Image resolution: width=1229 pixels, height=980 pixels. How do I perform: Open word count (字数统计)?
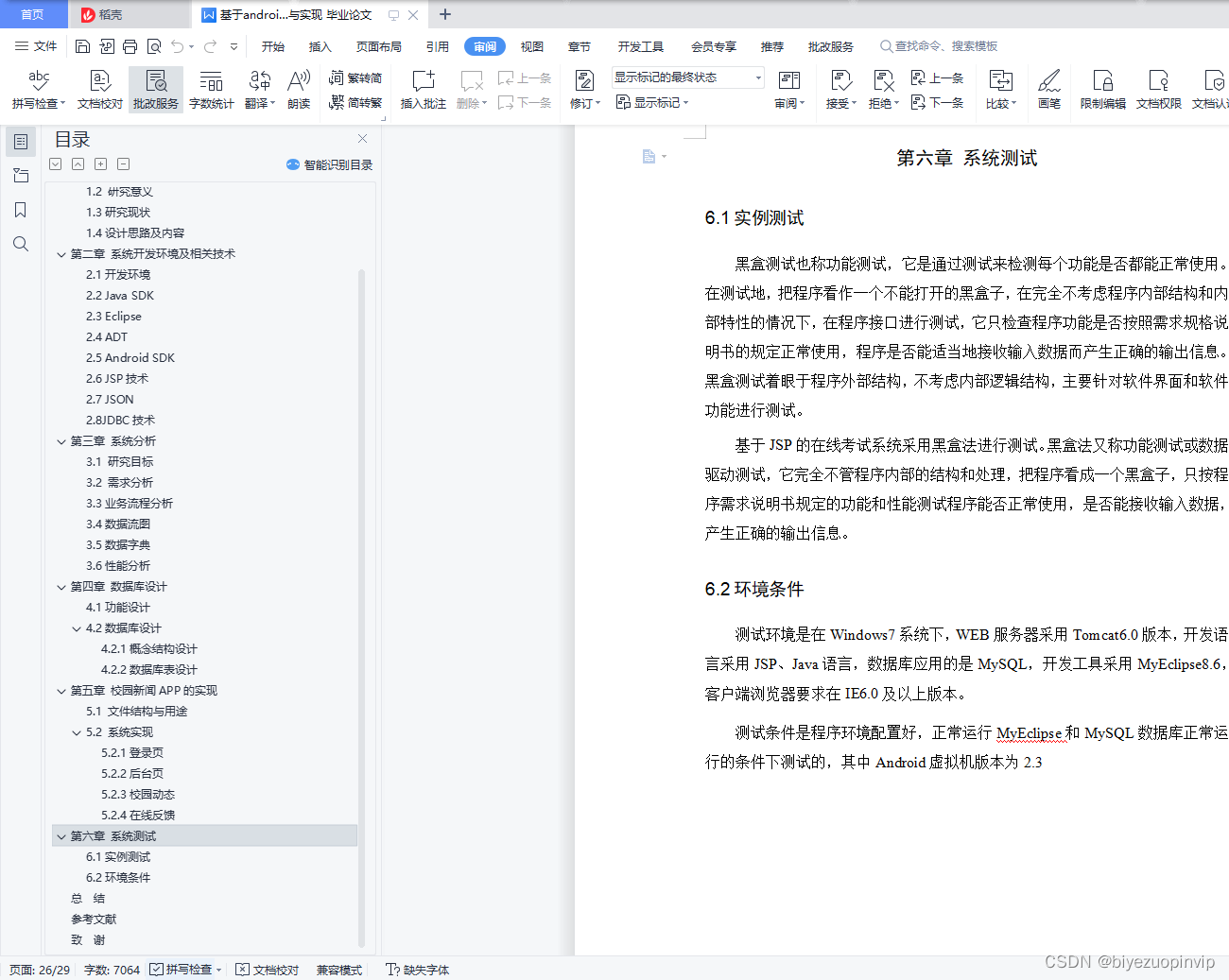pyautogui.click(x=212, y=90)
